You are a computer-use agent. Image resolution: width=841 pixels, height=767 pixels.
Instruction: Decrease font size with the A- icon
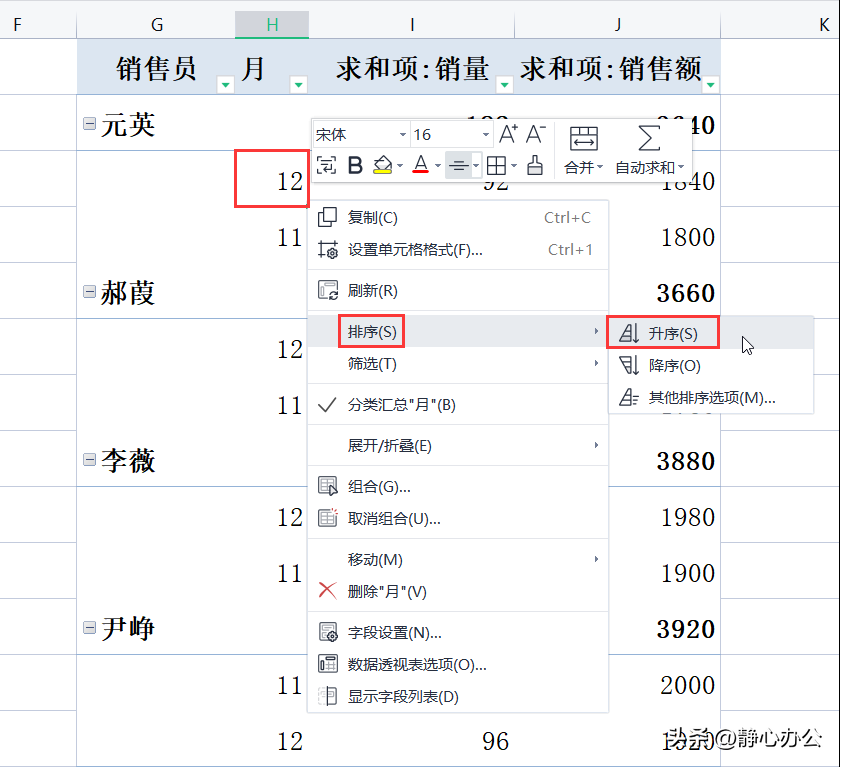(535, 134)
